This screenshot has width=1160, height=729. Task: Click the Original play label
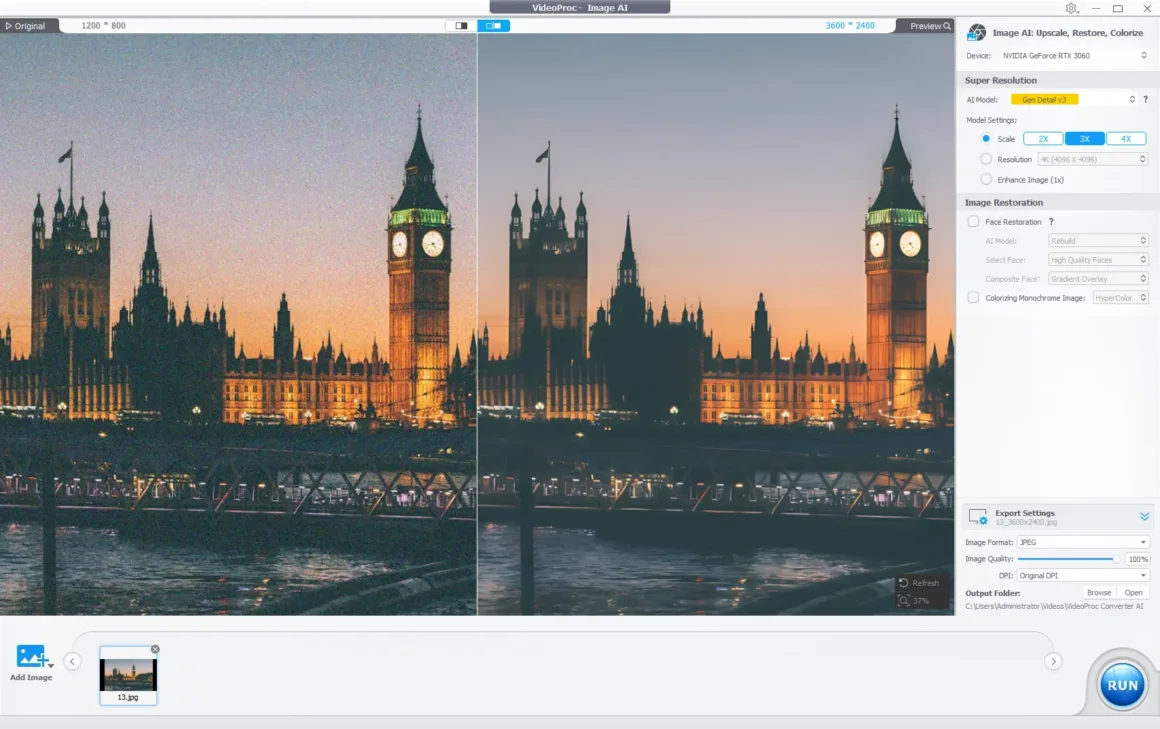[x=25, y=26]
